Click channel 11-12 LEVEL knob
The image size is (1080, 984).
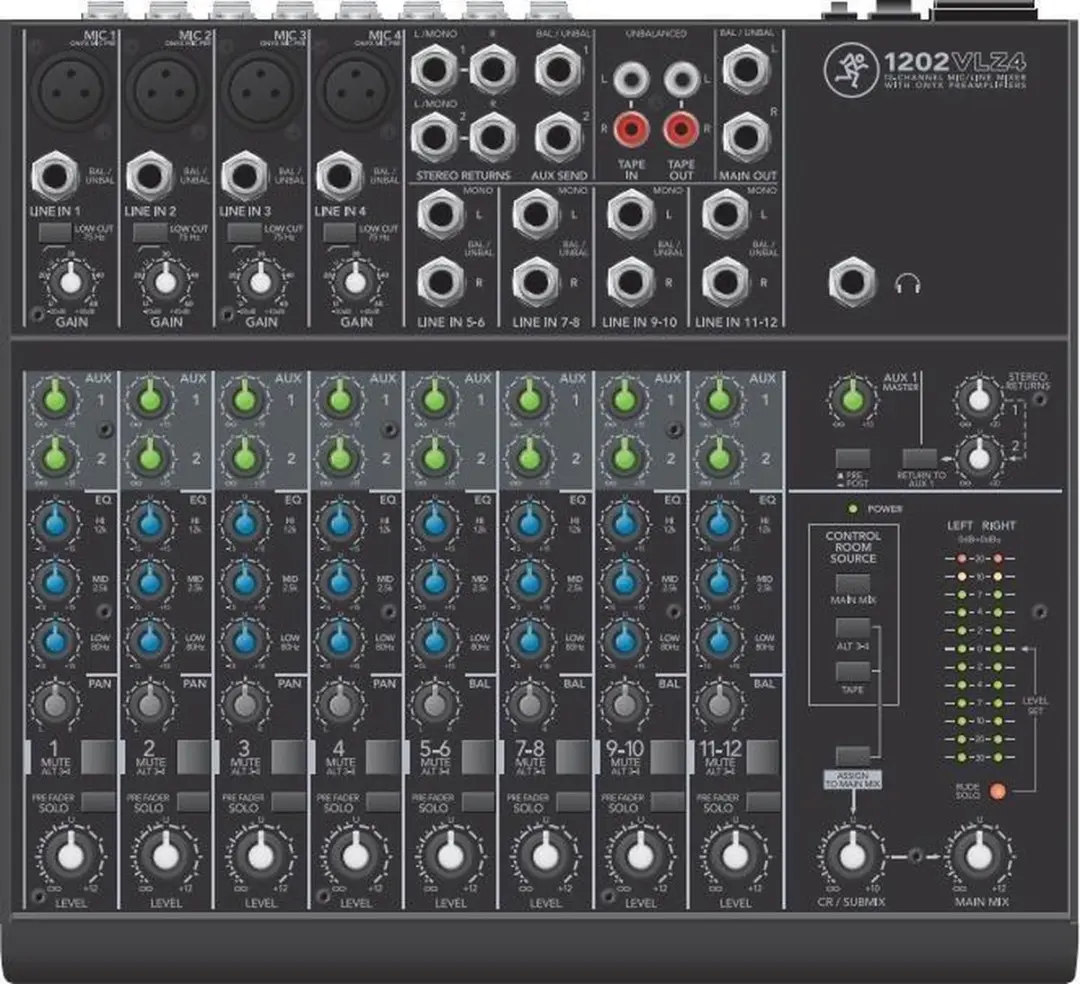(735, 856)
